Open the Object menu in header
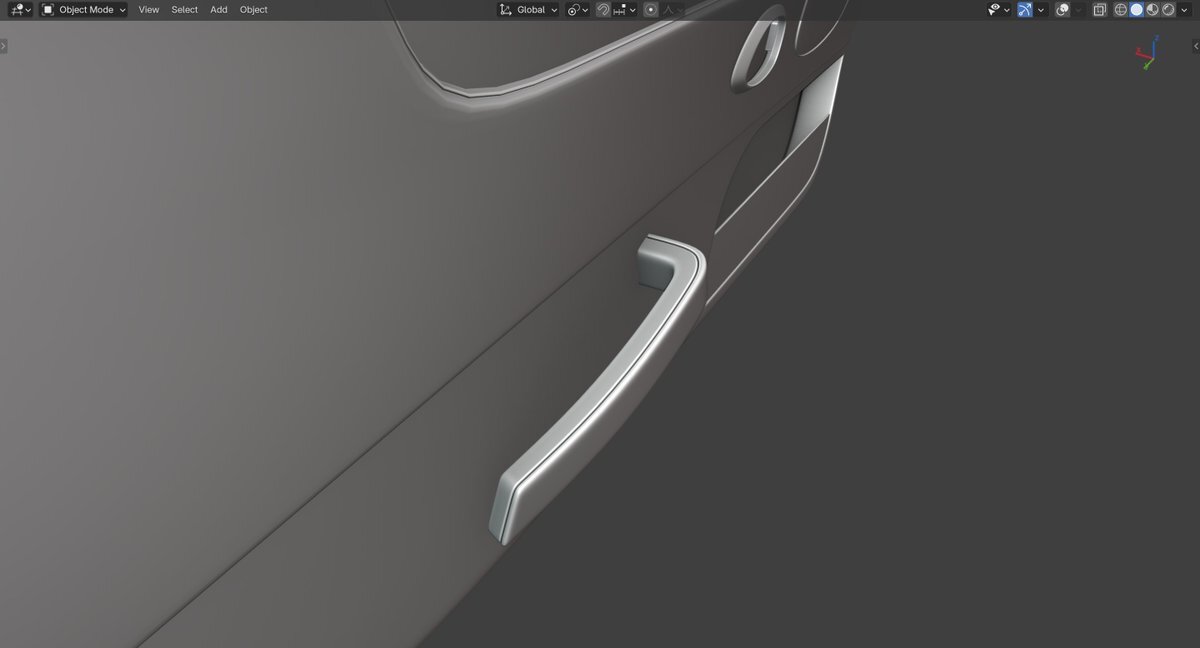Screen dimensions: 1200x648 point(254,10)
